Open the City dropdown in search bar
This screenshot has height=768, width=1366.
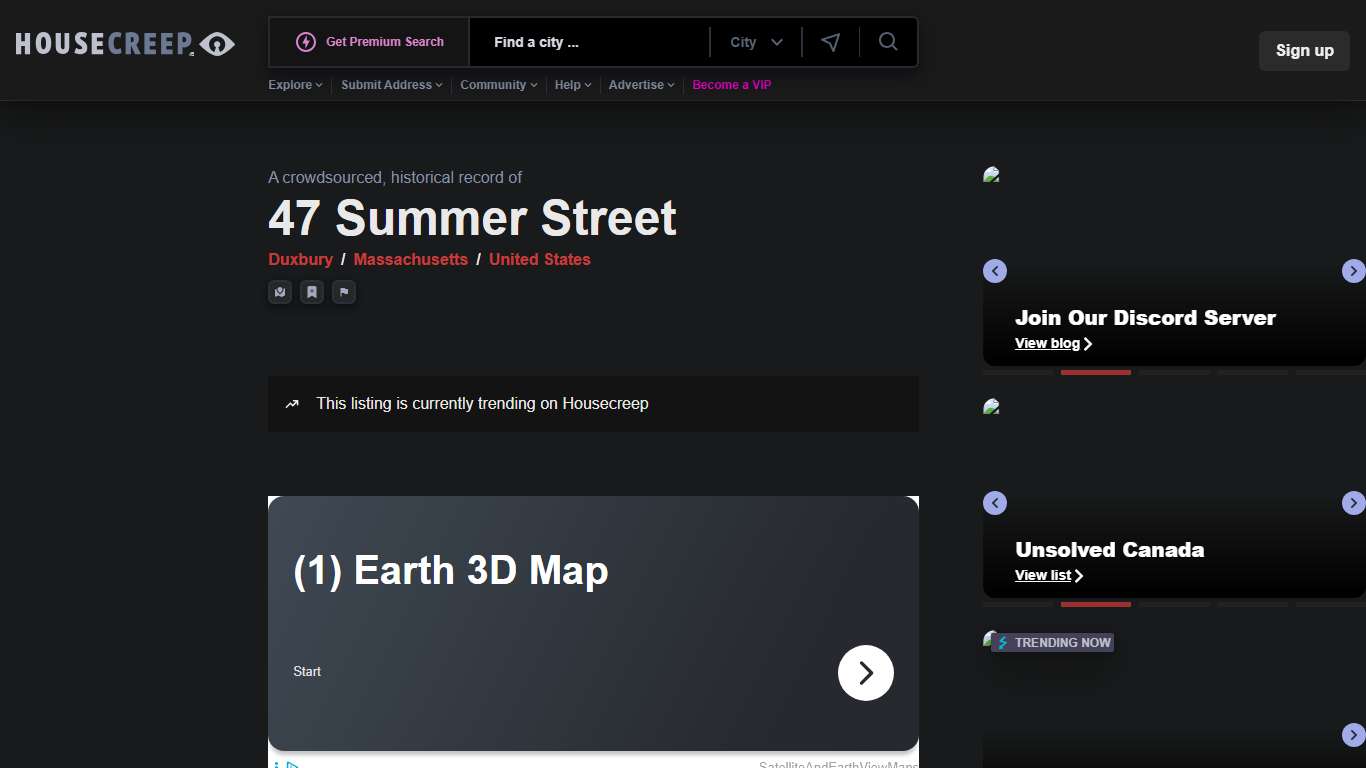click(756, 42)
